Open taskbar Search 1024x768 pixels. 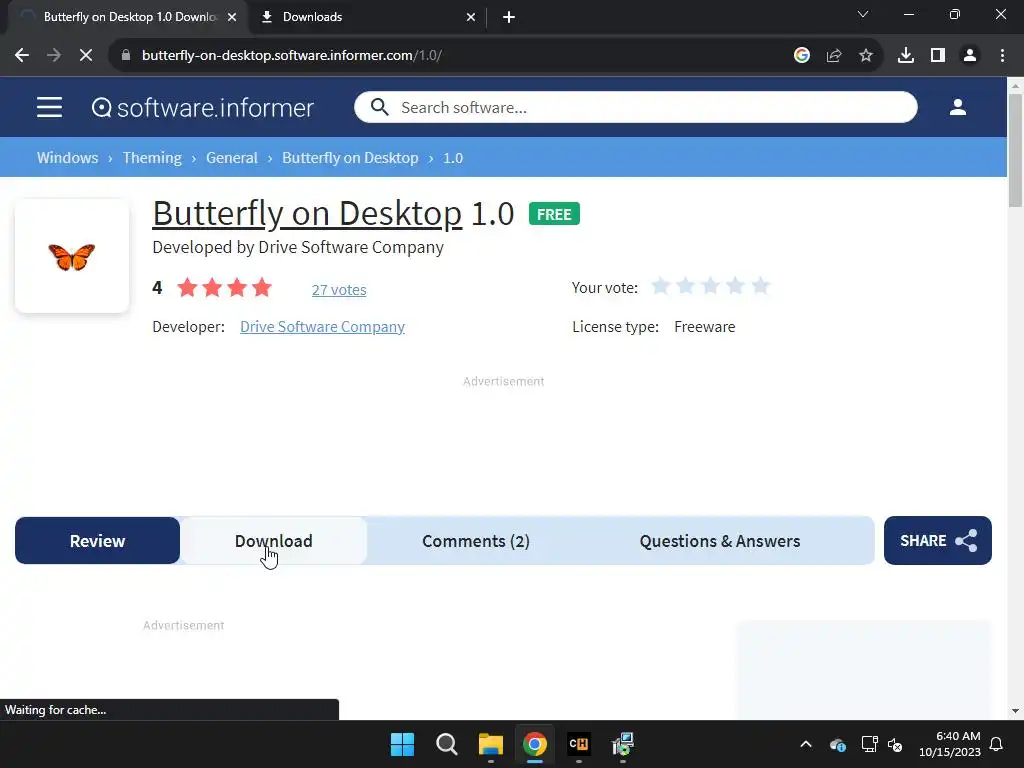click(x=447, y=744)
